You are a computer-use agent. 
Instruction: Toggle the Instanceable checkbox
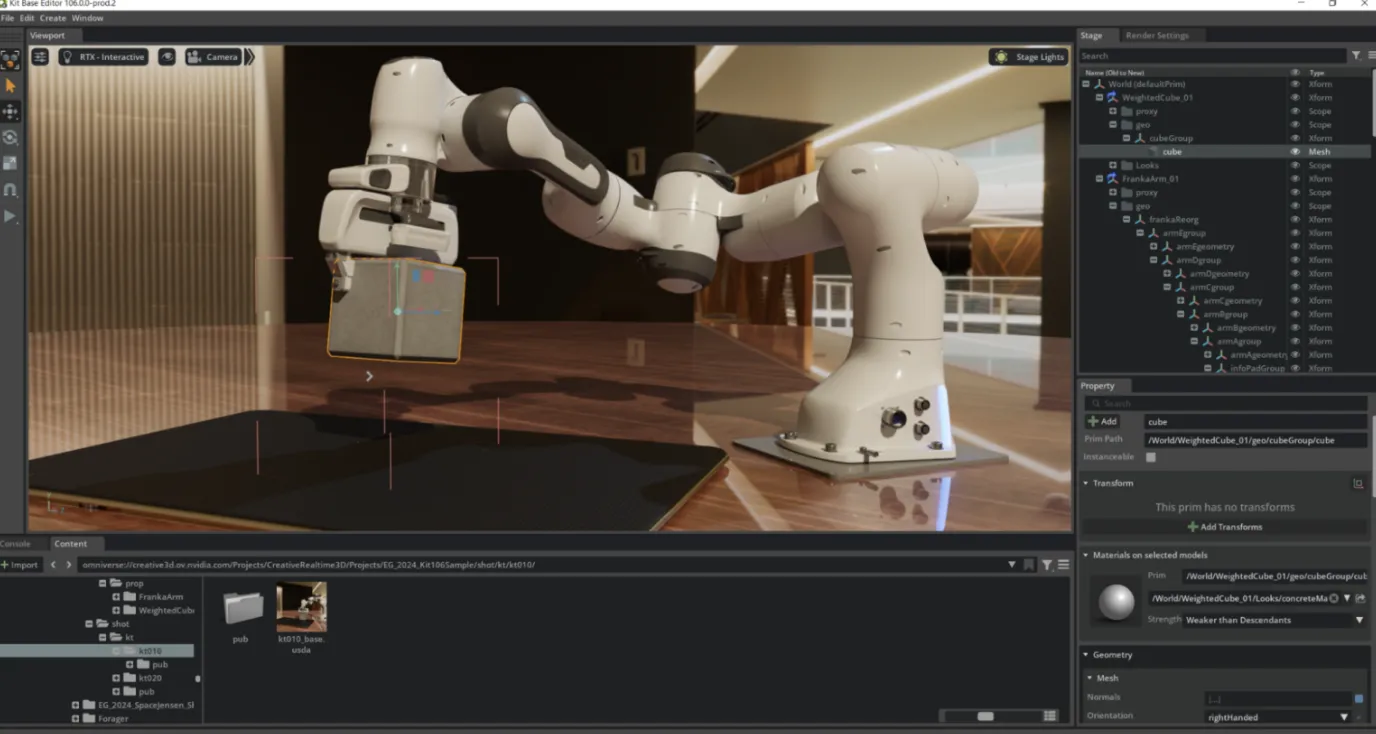coord(1150,457)
